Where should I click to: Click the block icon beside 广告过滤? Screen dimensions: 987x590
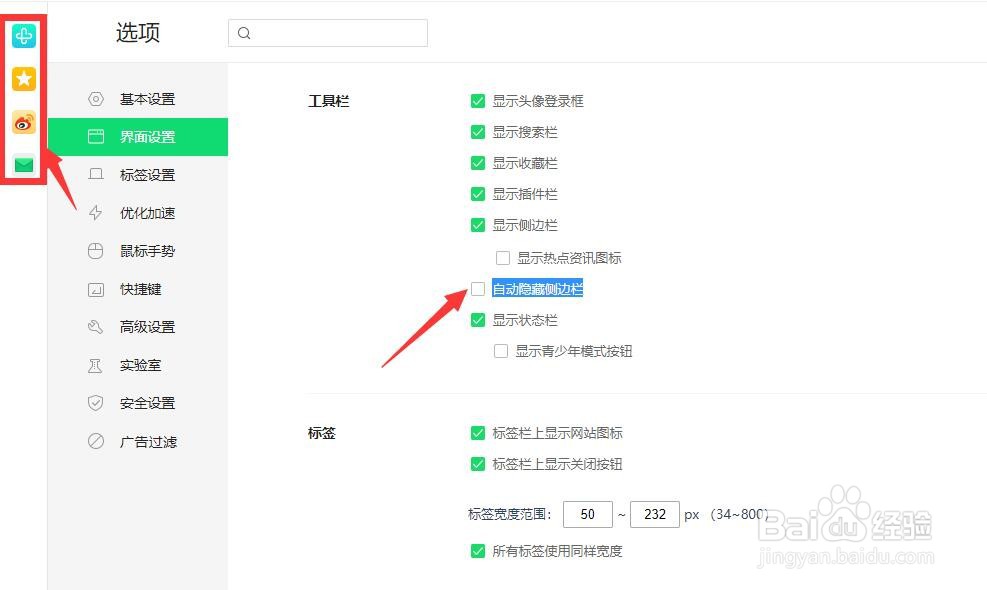(x=96, y=441)
